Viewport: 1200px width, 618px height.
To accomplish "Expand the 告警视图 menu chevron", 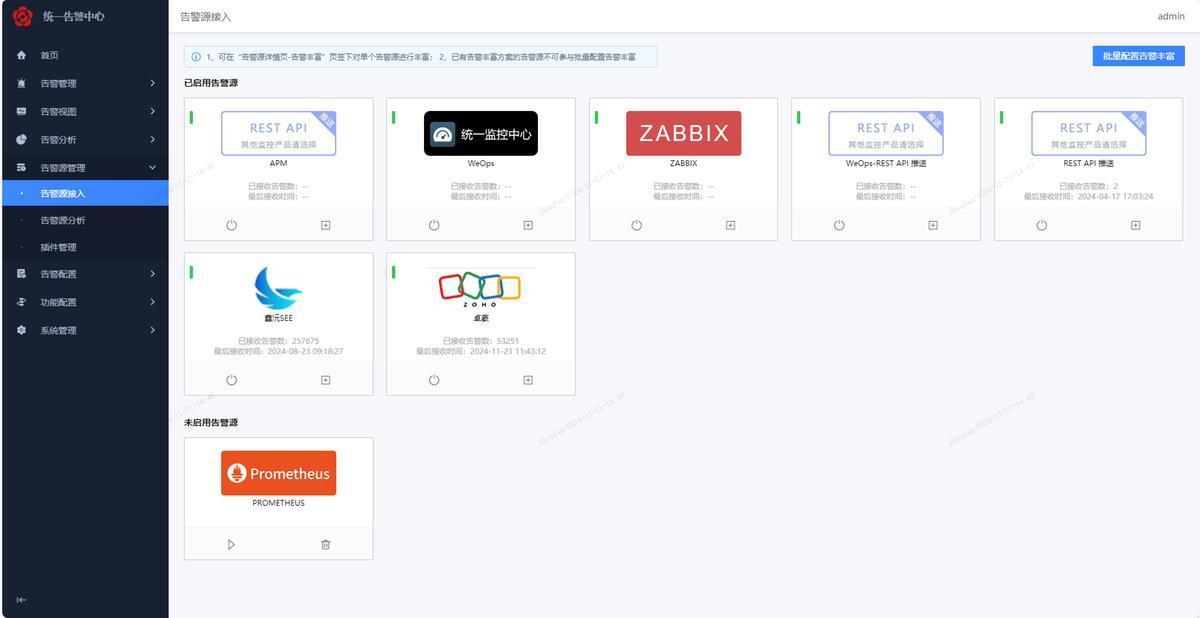I will click(153, 111).
